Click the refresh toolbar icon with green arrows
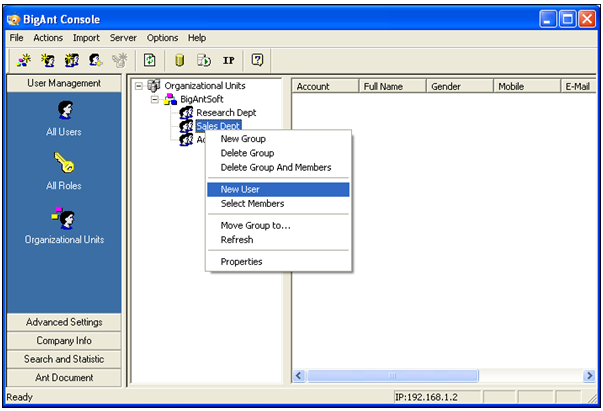 pyautogui.click(x=150, y=60)
